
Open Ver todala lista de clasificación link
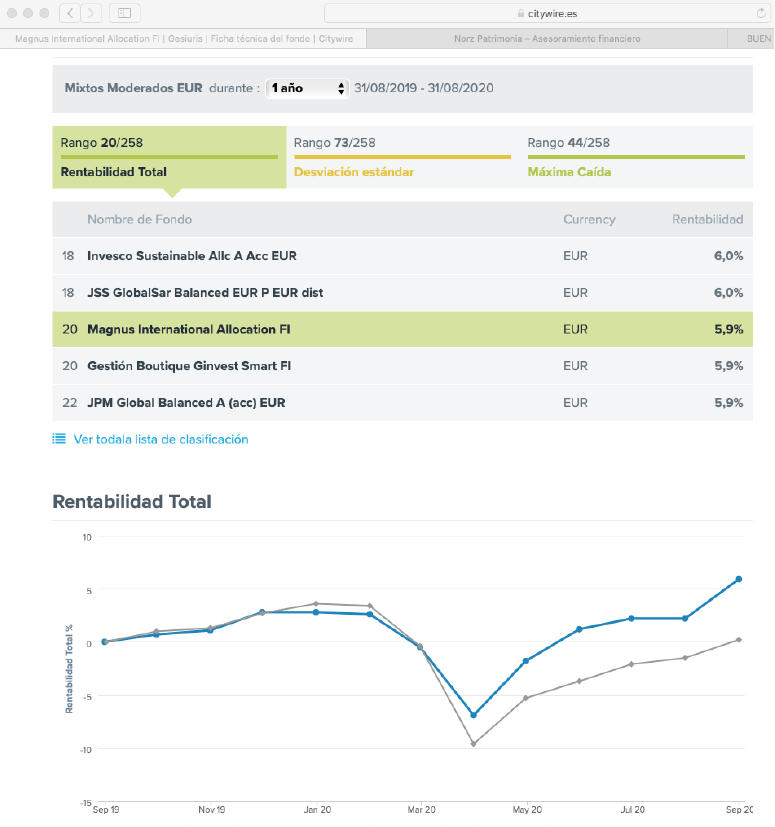pyautogui.click(x=161, y=439)
